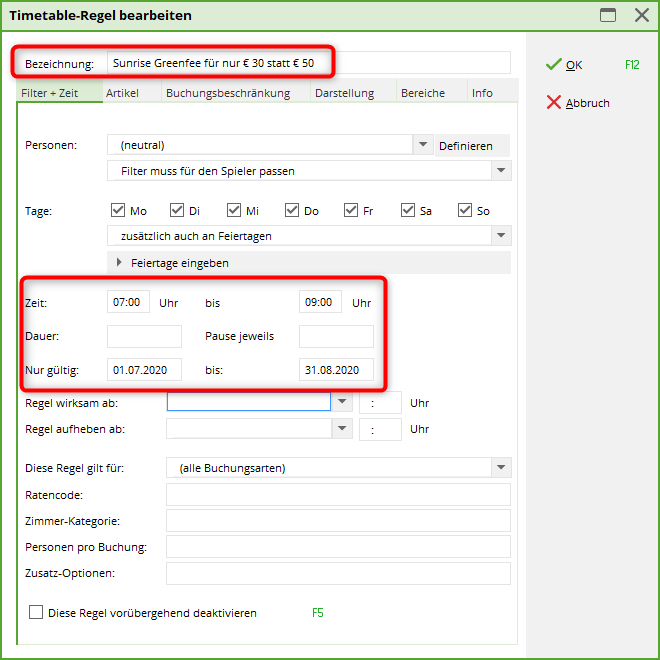Maximize the Timetable-Regel dialog window
The width and height of the screenshot is (660, 660).
click(x=607, y=15)
